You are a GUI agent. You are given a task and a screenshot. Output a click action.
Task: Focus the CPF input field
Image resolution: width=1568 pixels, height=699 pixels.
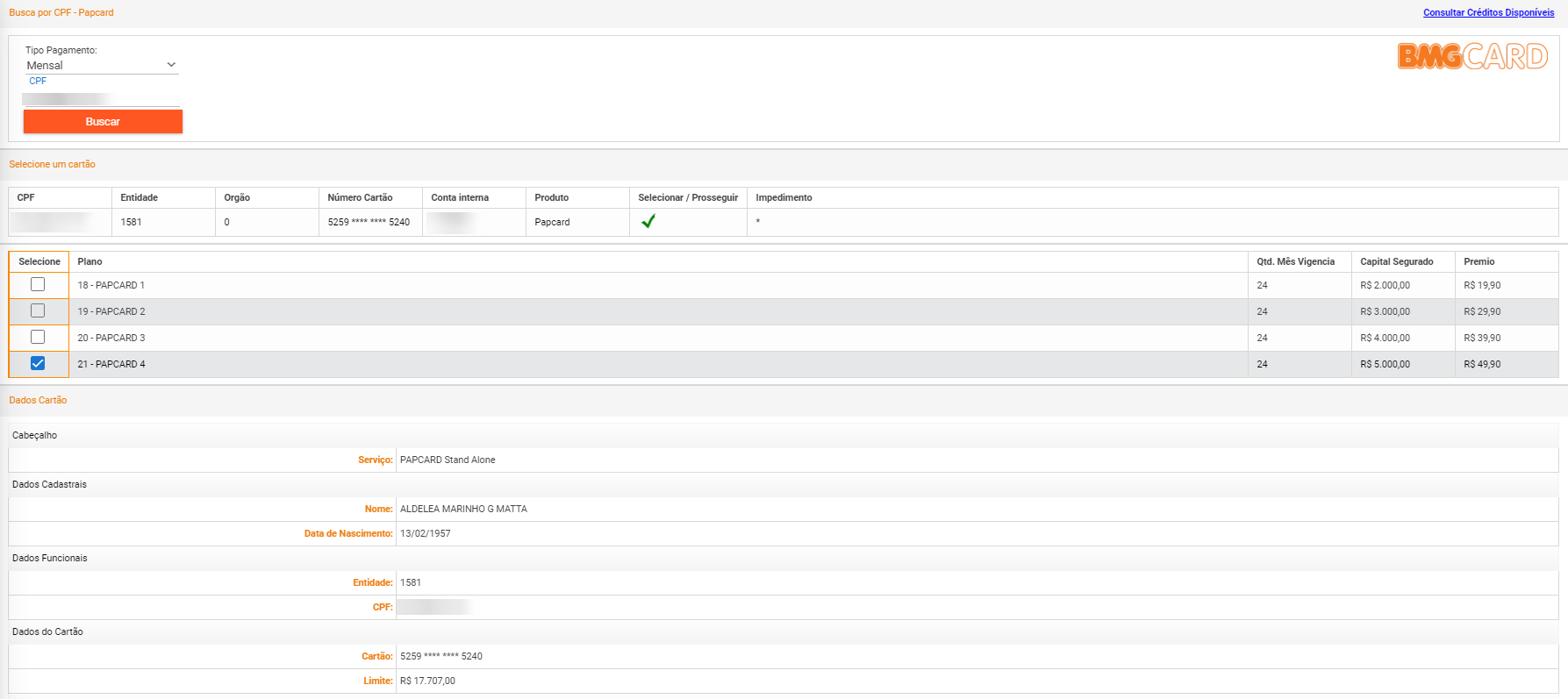coord(102,99)
